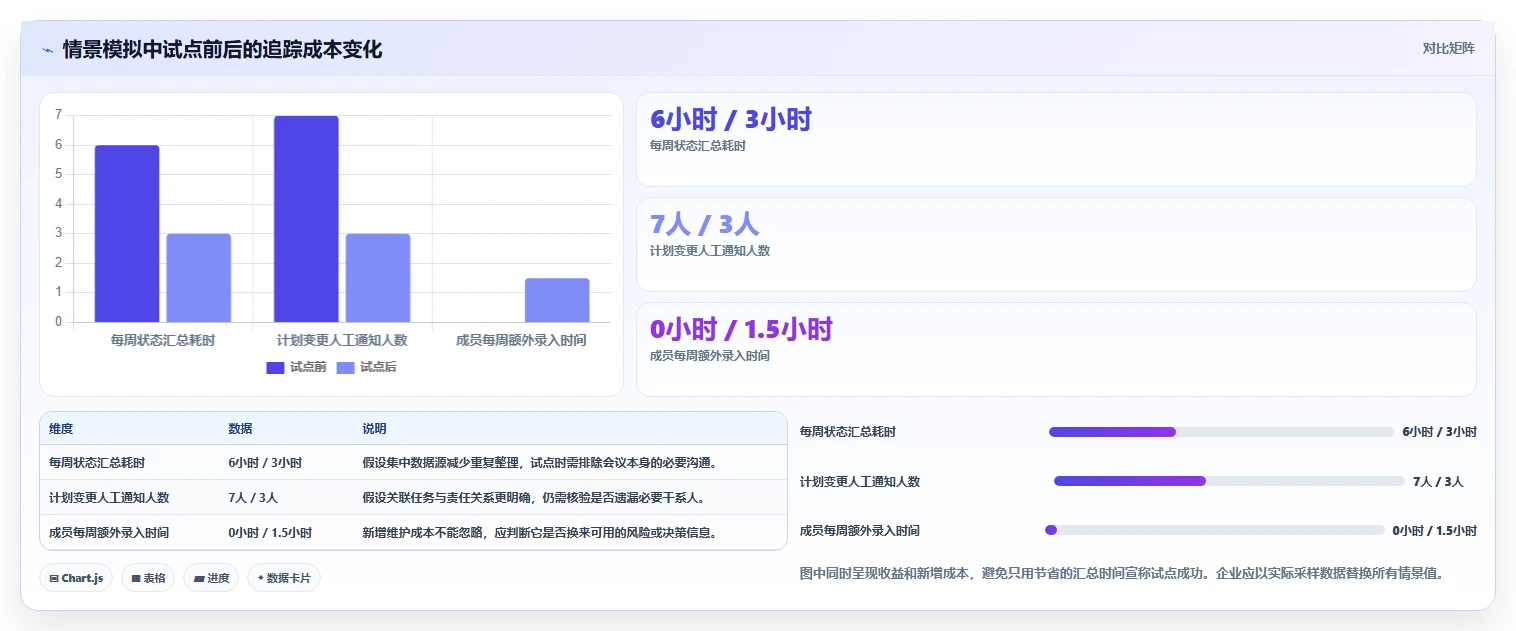Click the 进度 tag chip

point(211,578)
